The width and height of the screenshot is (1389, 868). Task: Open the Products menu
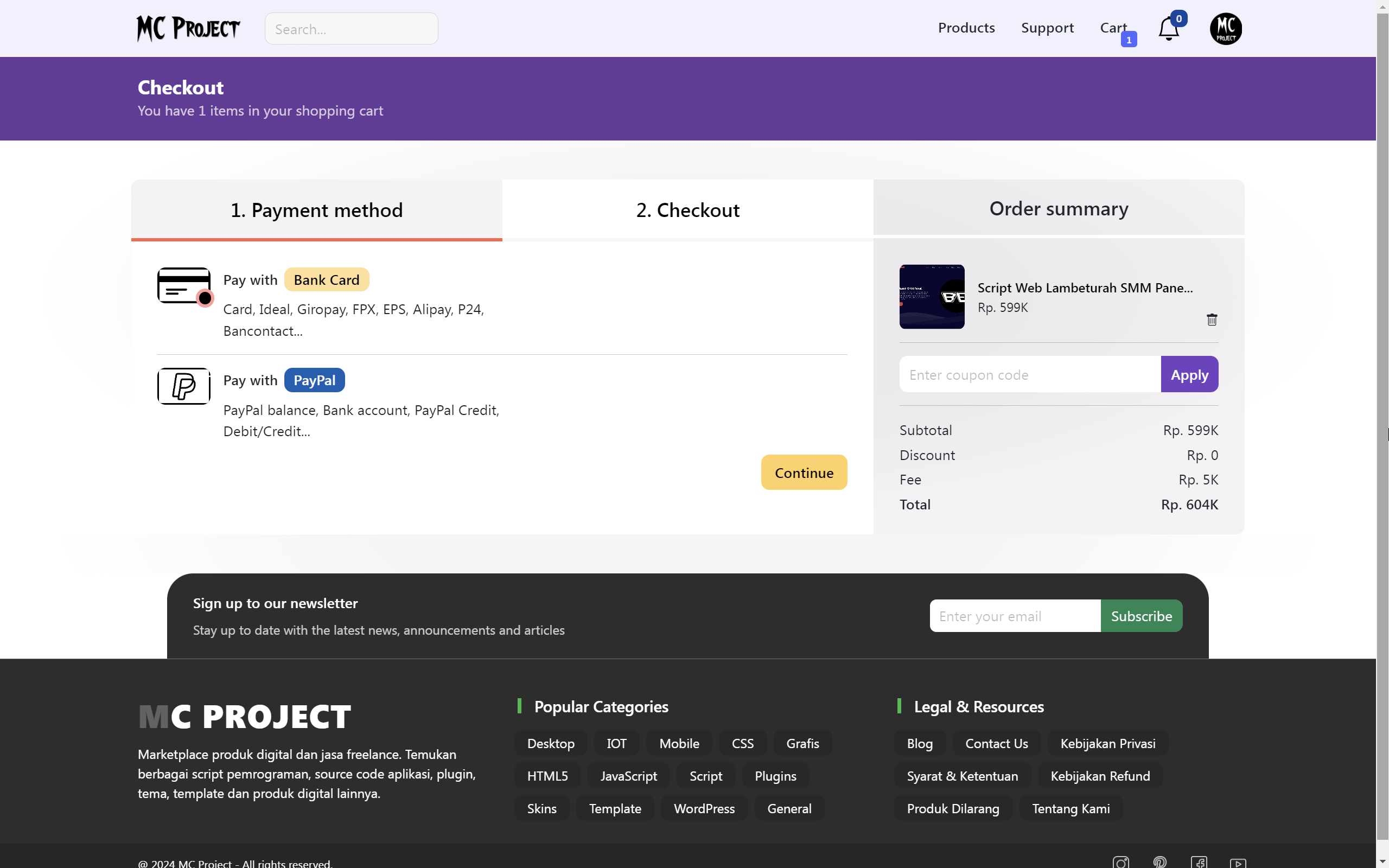pos(966,28)
